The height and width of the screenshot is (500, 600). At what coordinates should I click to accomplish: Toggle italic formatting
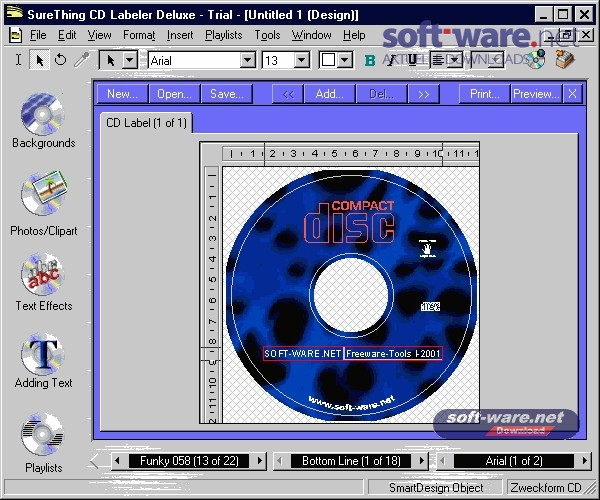click(x=391, y=60)
